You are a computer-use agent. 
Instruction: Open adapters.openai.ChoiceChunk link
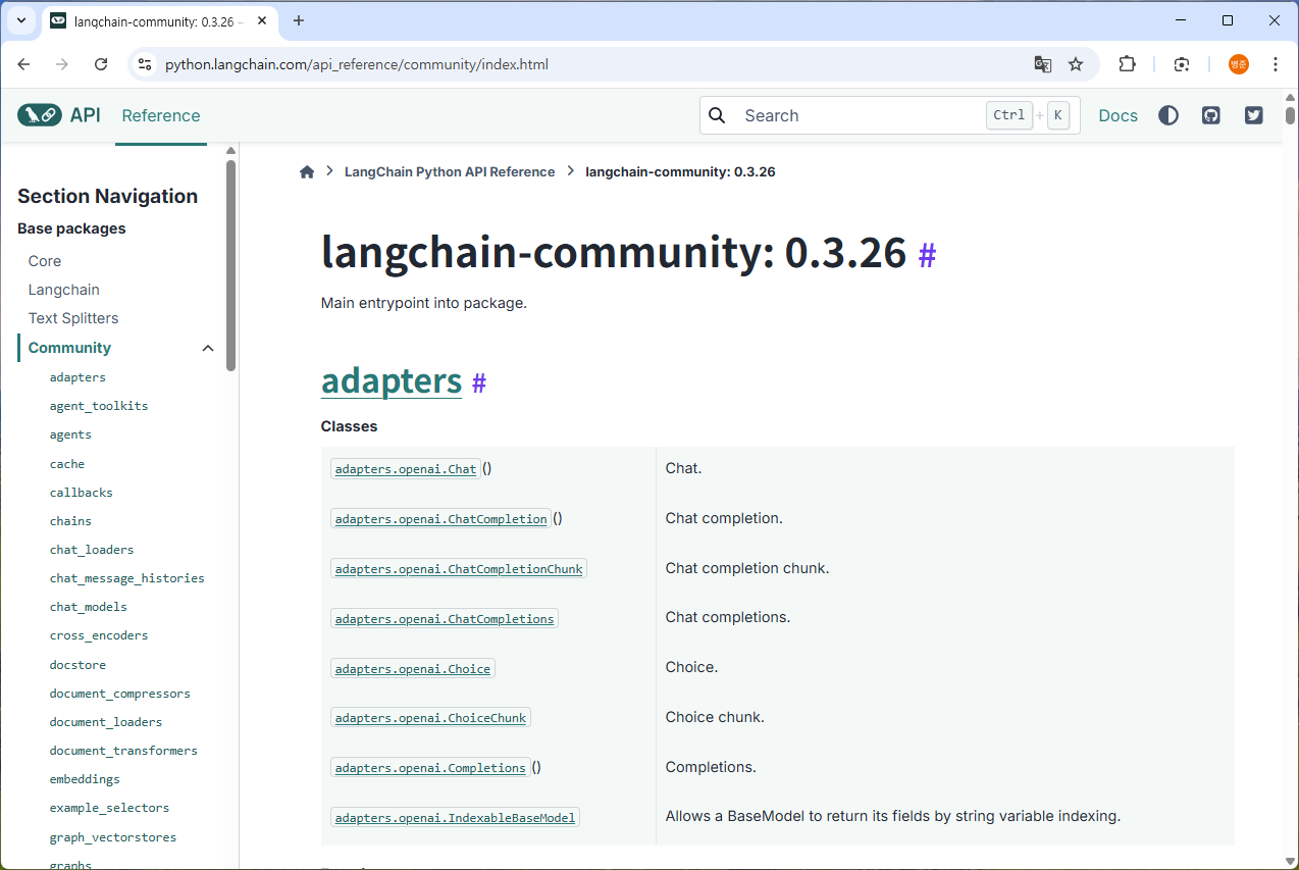point(430,718)
